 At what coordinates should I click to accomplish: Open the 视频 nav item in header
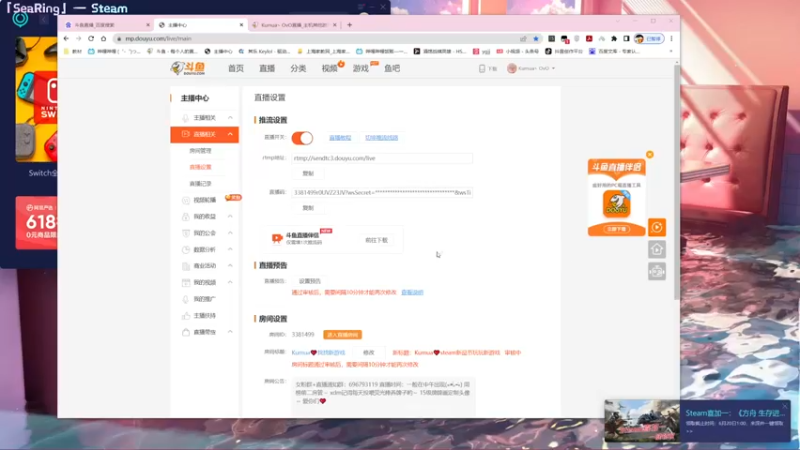(330, 68)
